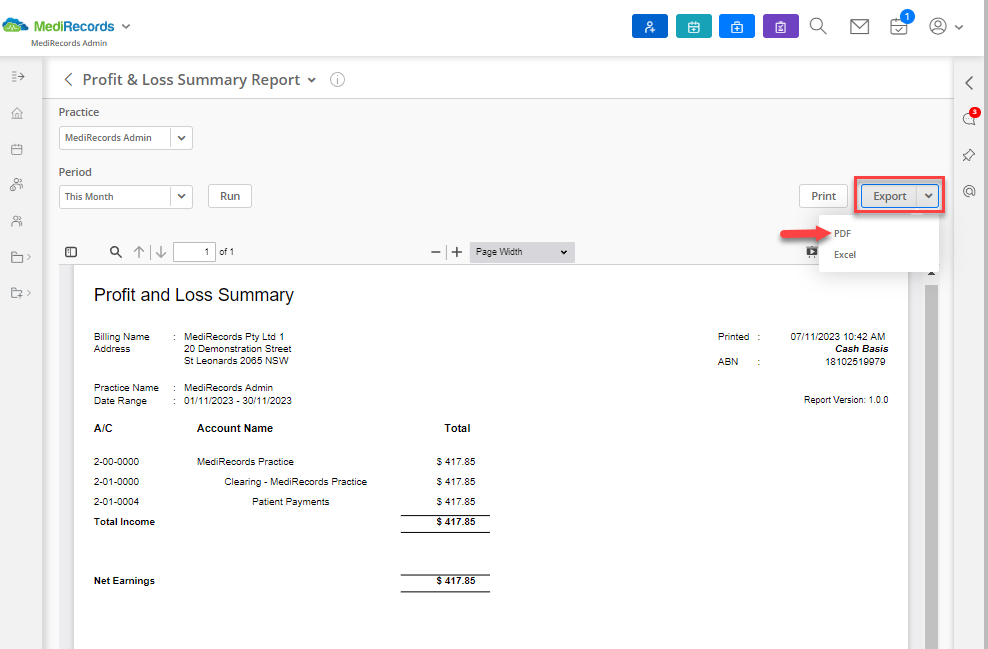Zoom out with the minus button

(435, 252)
